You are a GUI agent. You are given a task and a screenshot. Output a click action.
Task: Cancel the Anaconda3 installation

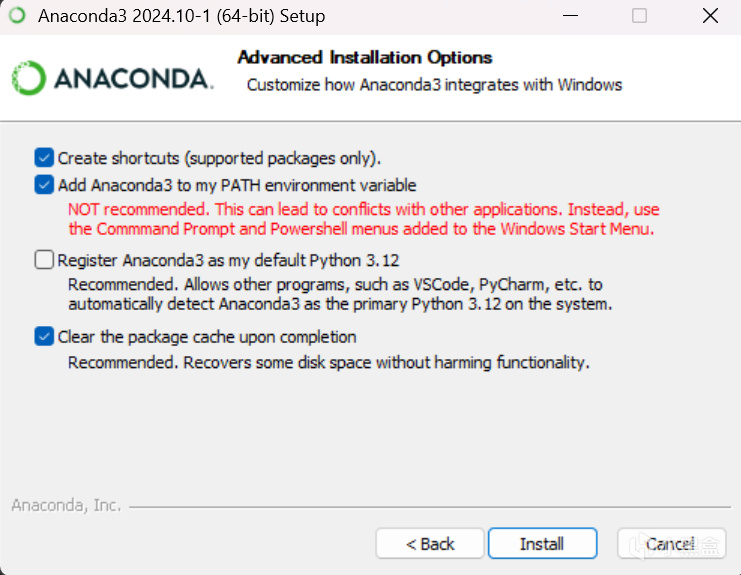pos(671,544)
